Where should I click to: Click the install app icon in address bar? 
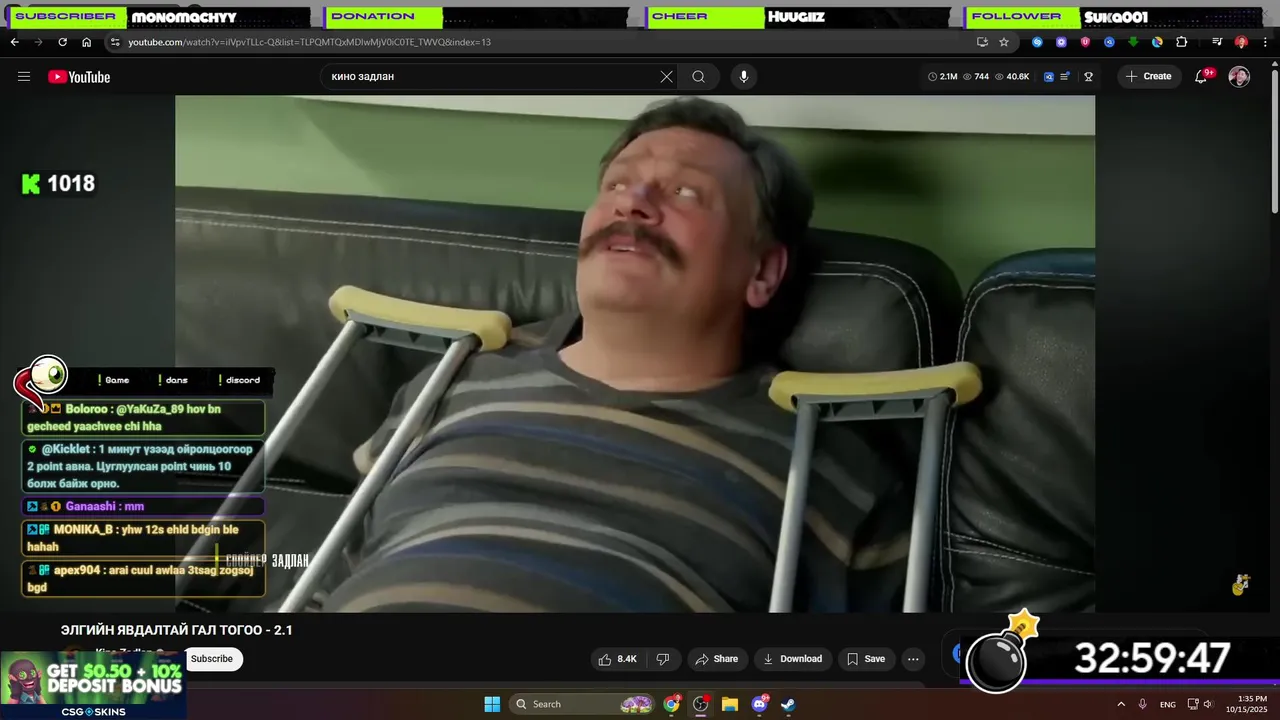[982, 42]
